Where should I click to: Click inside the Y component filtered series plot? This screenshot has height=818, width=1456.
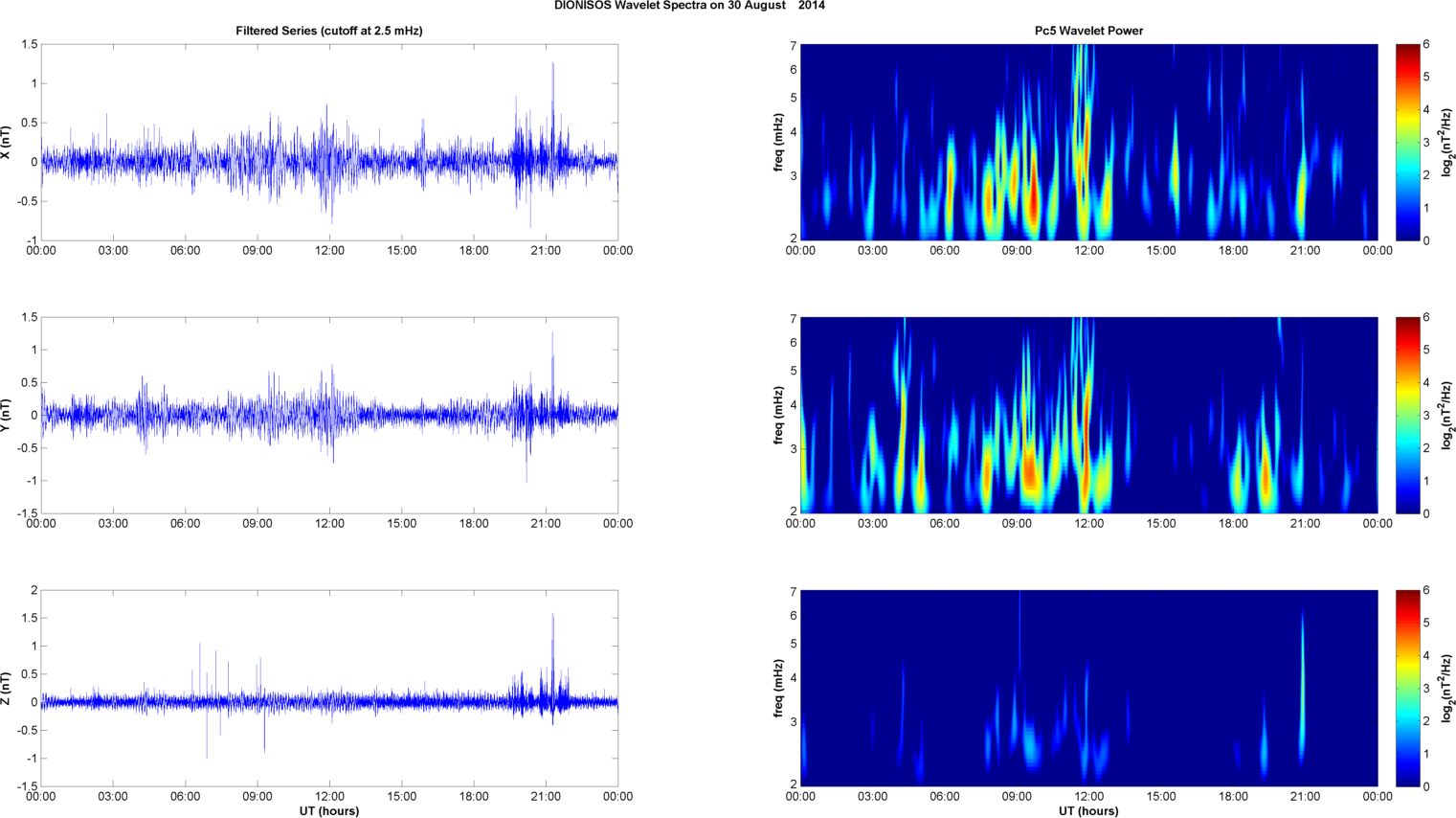[x=329, y=416]
